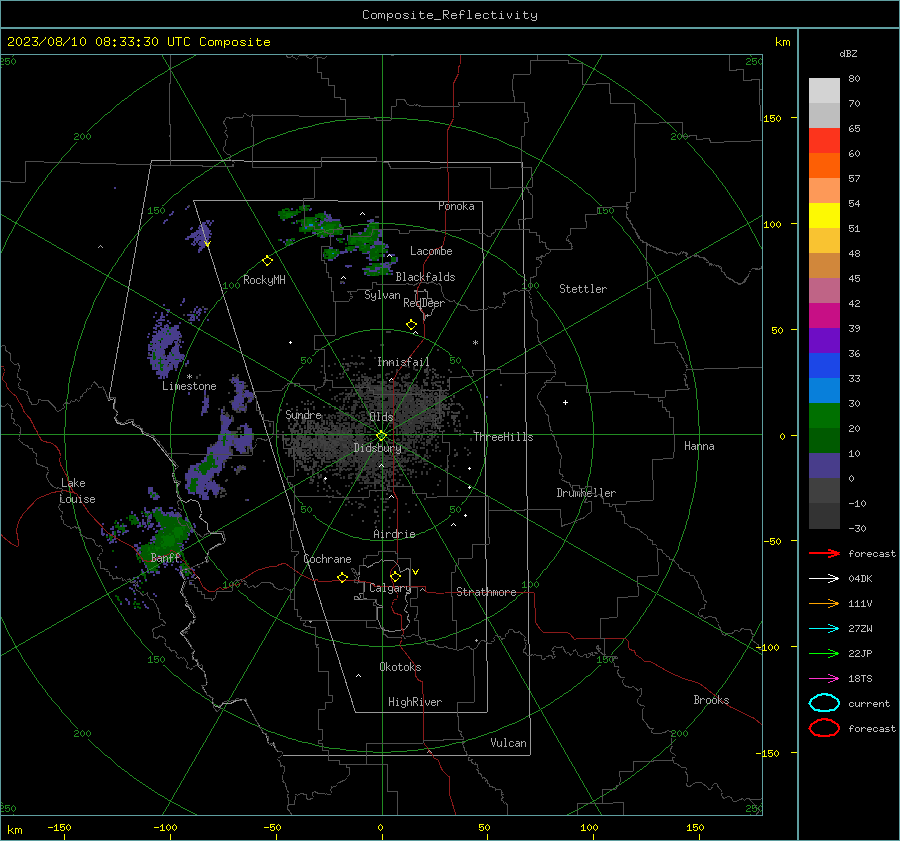Image resolution: width=900 pixels, height=841 pixels.
Task: Click the 'Stettler' city label
Action: pos(583,289)
